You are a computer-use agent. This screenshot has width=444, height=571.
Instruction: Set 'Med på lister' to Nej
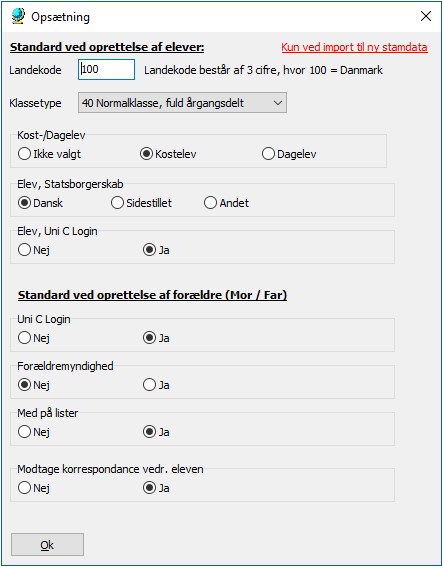coord(34,432)
